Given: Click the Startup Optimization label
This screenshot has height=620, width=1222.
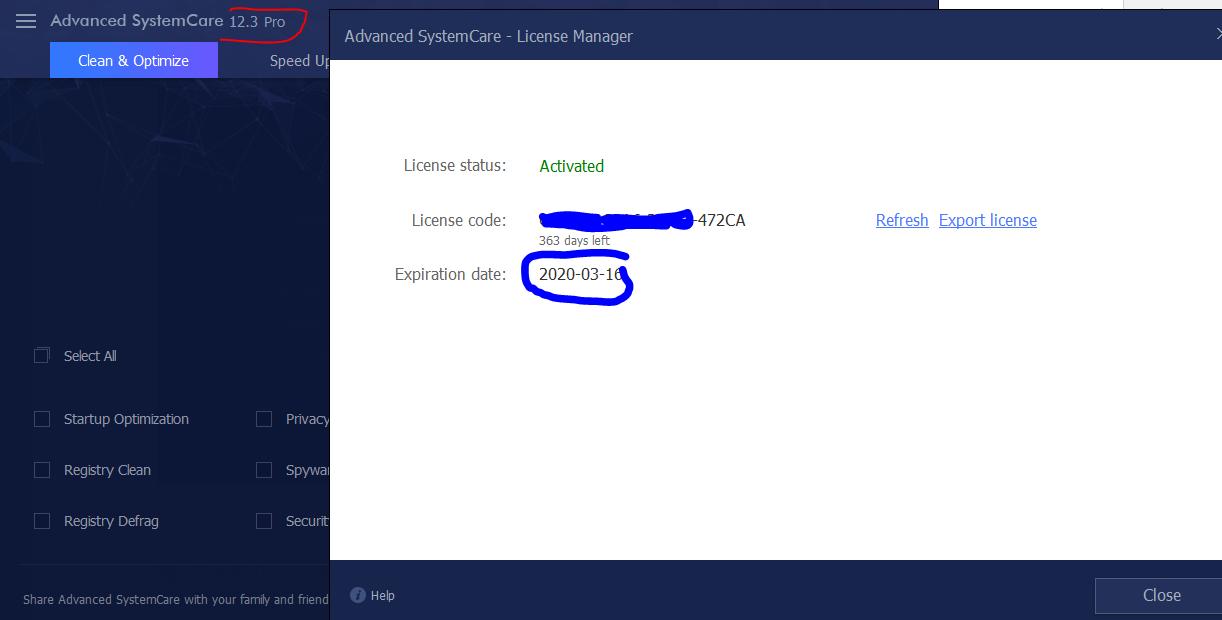Looking at the screenshot, I should coord(126,419).
